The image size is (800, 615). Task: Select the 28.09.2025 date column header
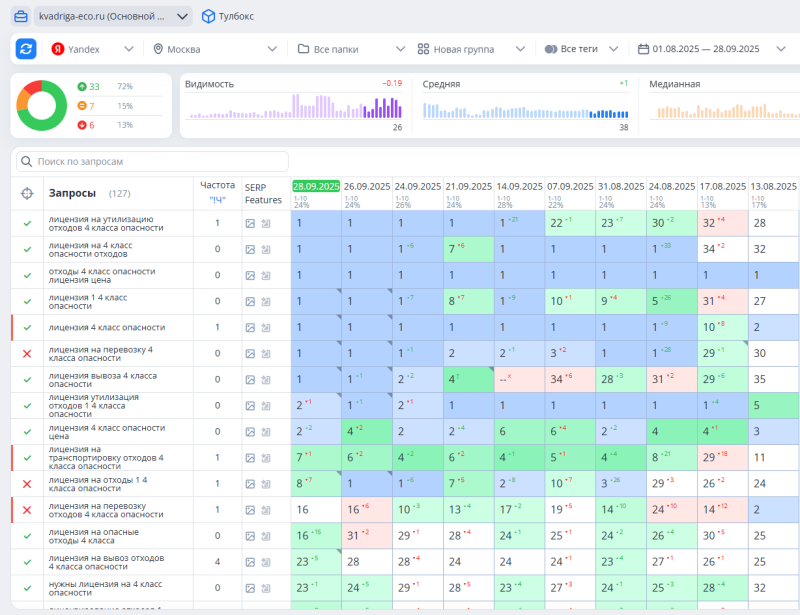[x=316, y=186]
